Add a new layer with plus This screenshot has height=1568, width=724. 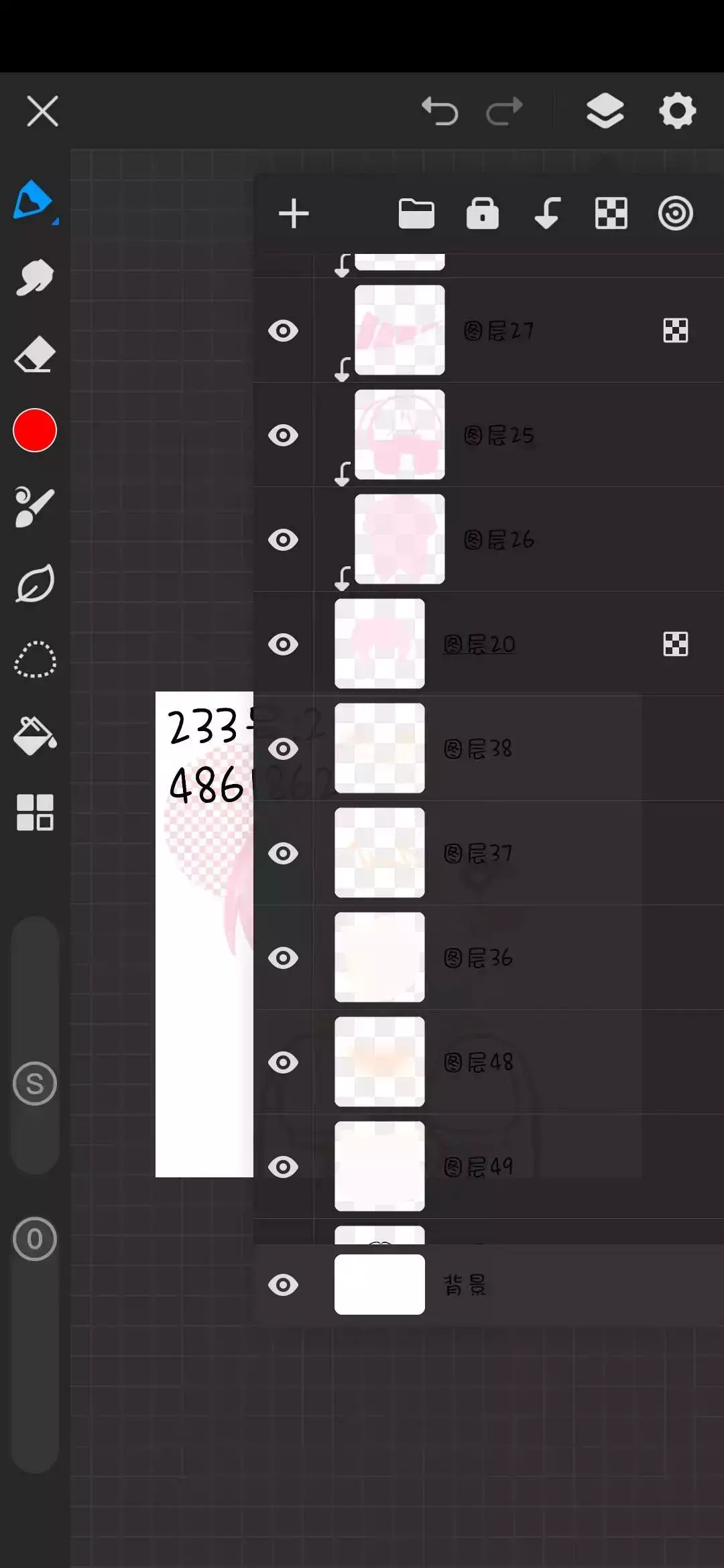click(294, 214)
